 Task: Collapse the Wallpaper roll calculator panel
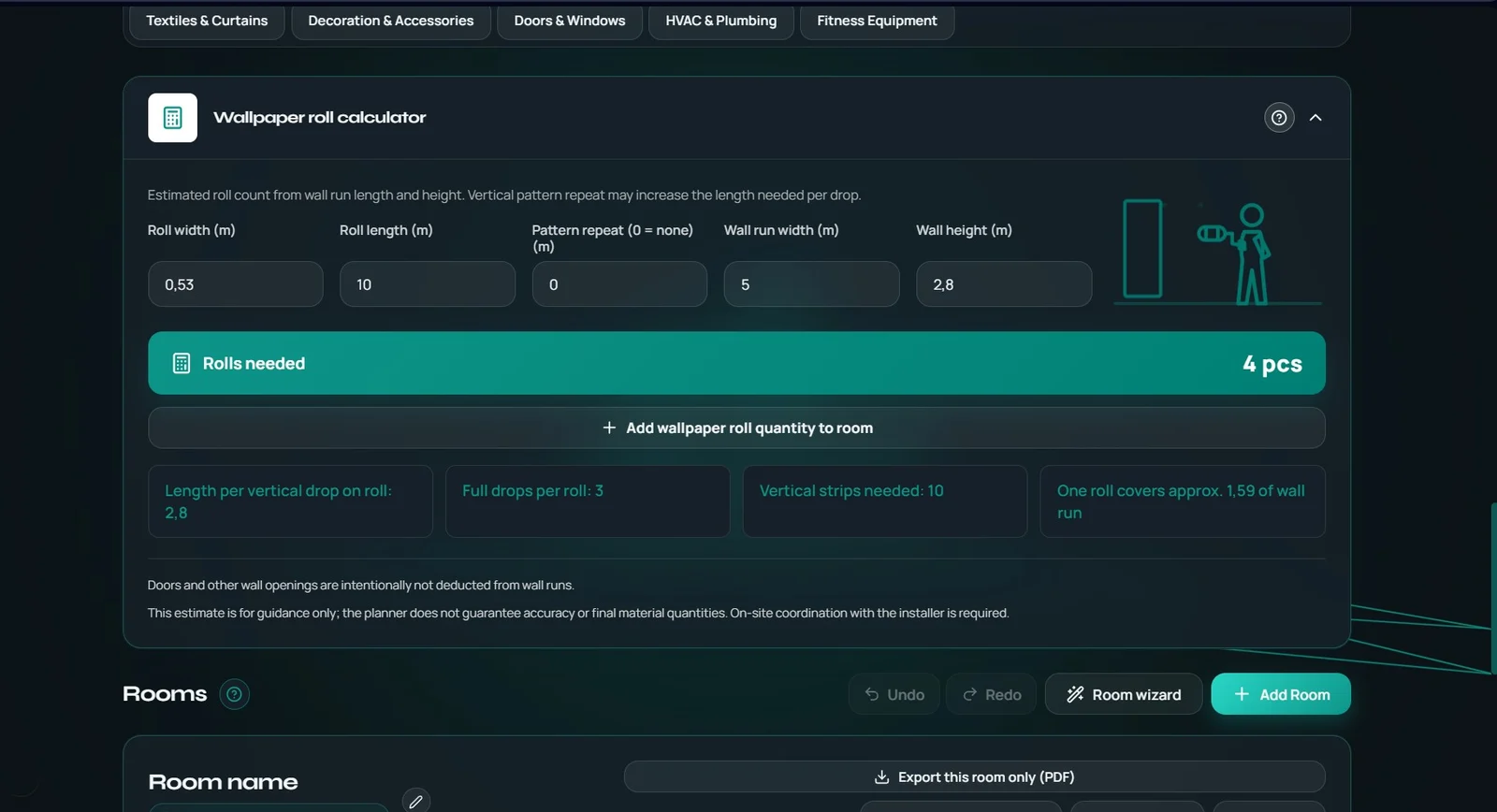pyautogui.click(x=1315, y=118)
